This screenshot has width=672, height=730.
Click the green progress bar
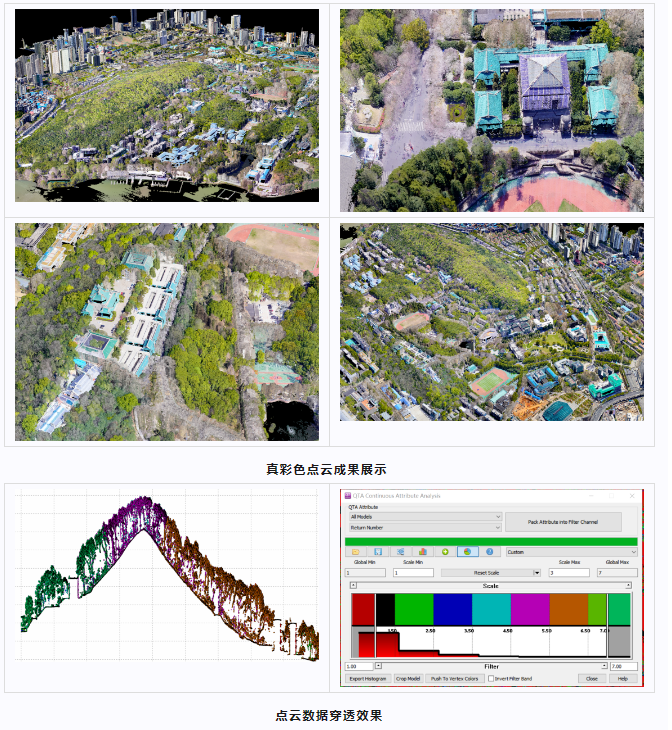[x=491, y=541]
